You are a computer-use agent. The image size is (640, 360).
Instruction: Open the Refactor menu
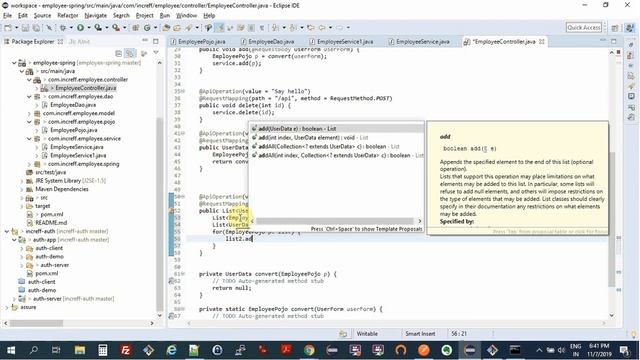[68, 16]
